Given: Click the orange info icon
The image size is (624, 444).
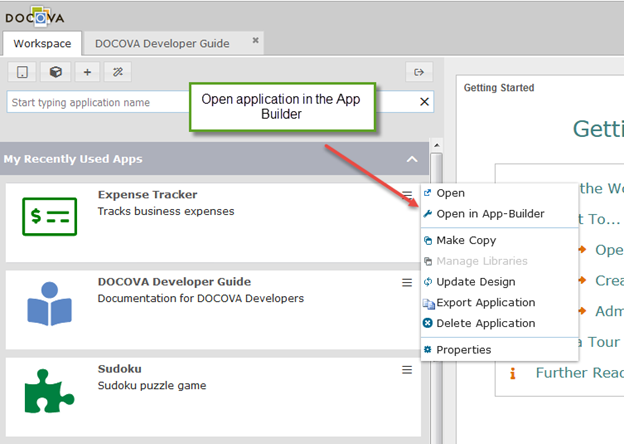Looking at the screenshot, I should tap(513, 373).
